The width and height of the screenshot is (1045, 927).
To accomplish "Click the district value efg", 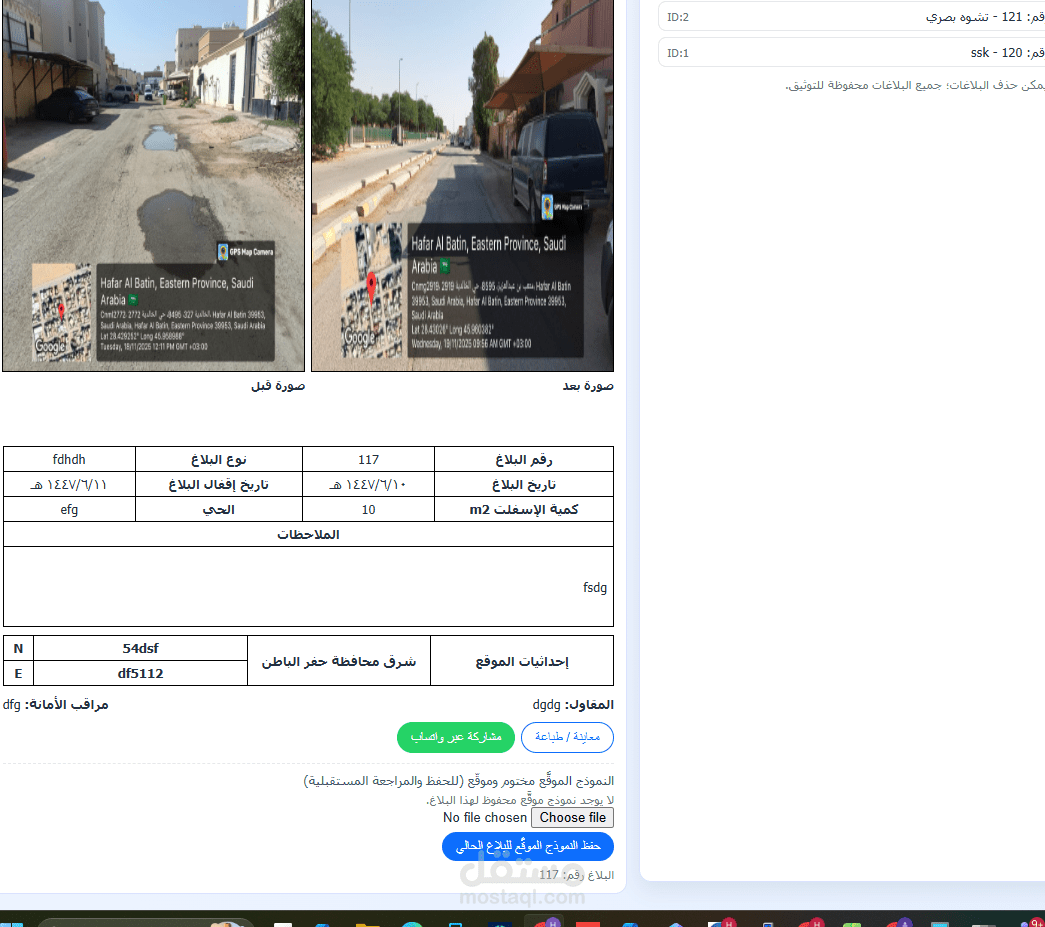I will pyautogui.click(x=69, y=510).
